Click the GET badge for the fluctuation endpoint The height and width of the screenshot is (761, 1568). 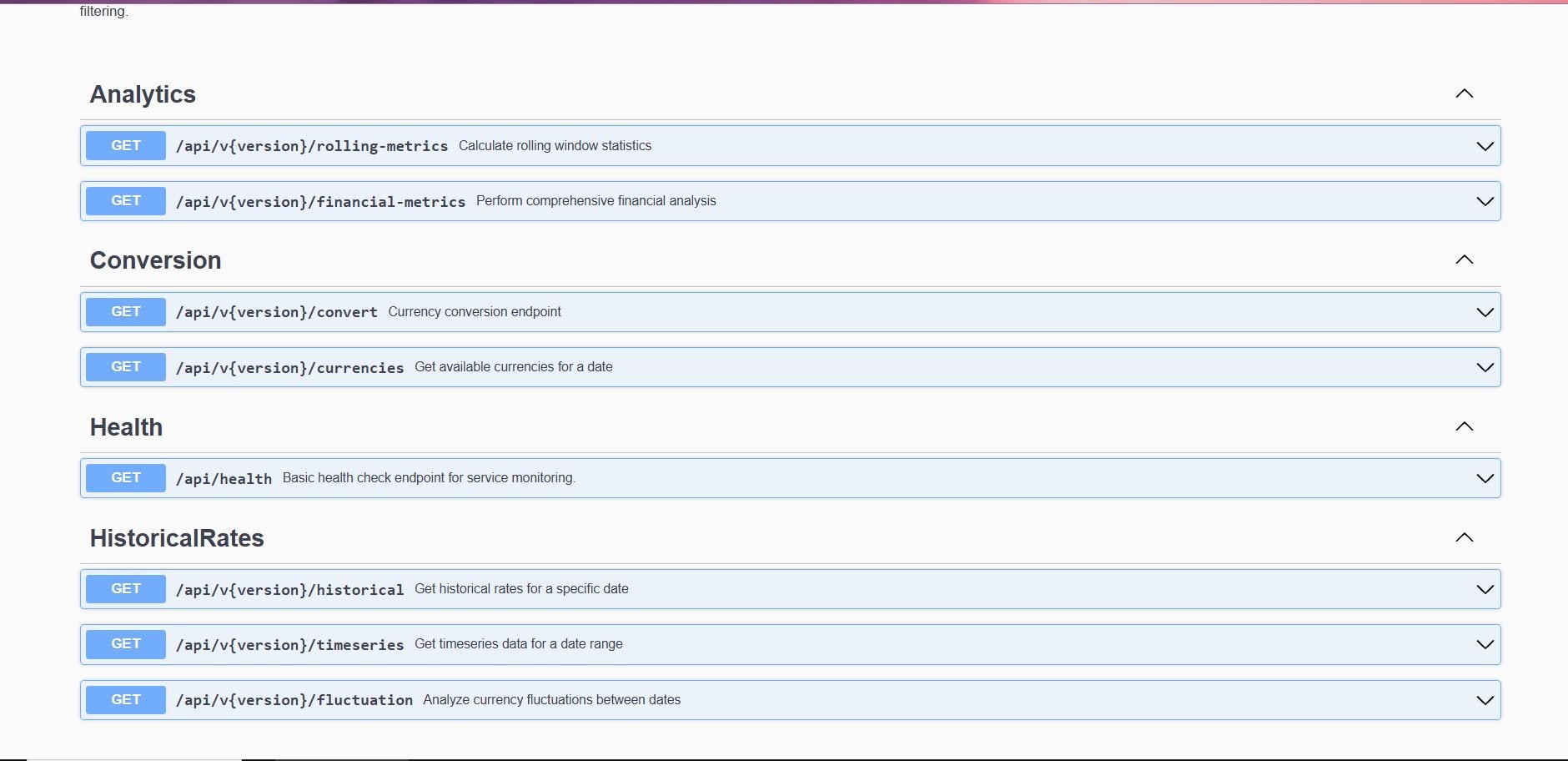(125, 699)
